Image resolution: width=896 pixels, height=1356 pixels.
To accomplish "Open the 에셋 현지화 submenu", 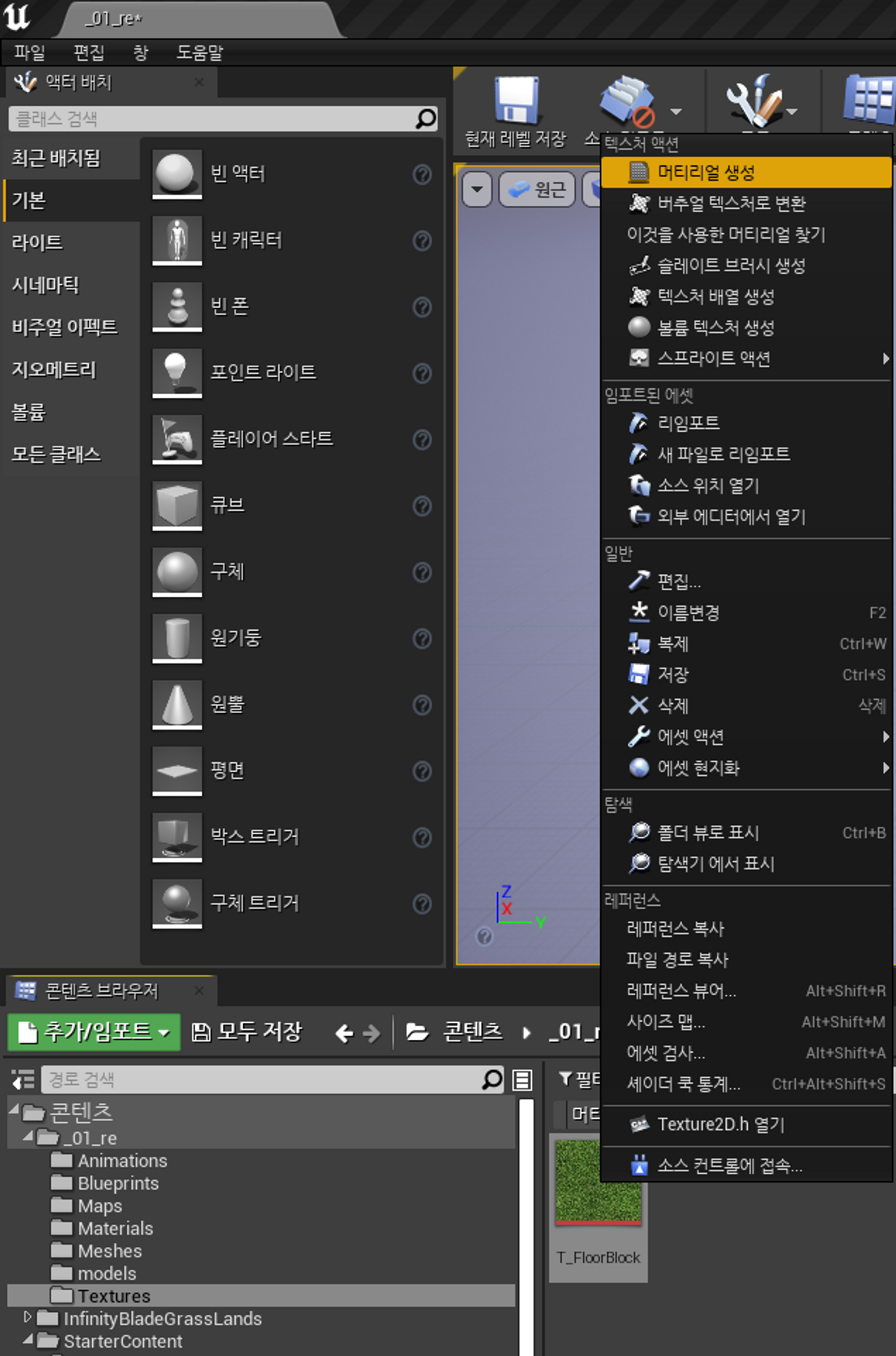I will (746, 767).
